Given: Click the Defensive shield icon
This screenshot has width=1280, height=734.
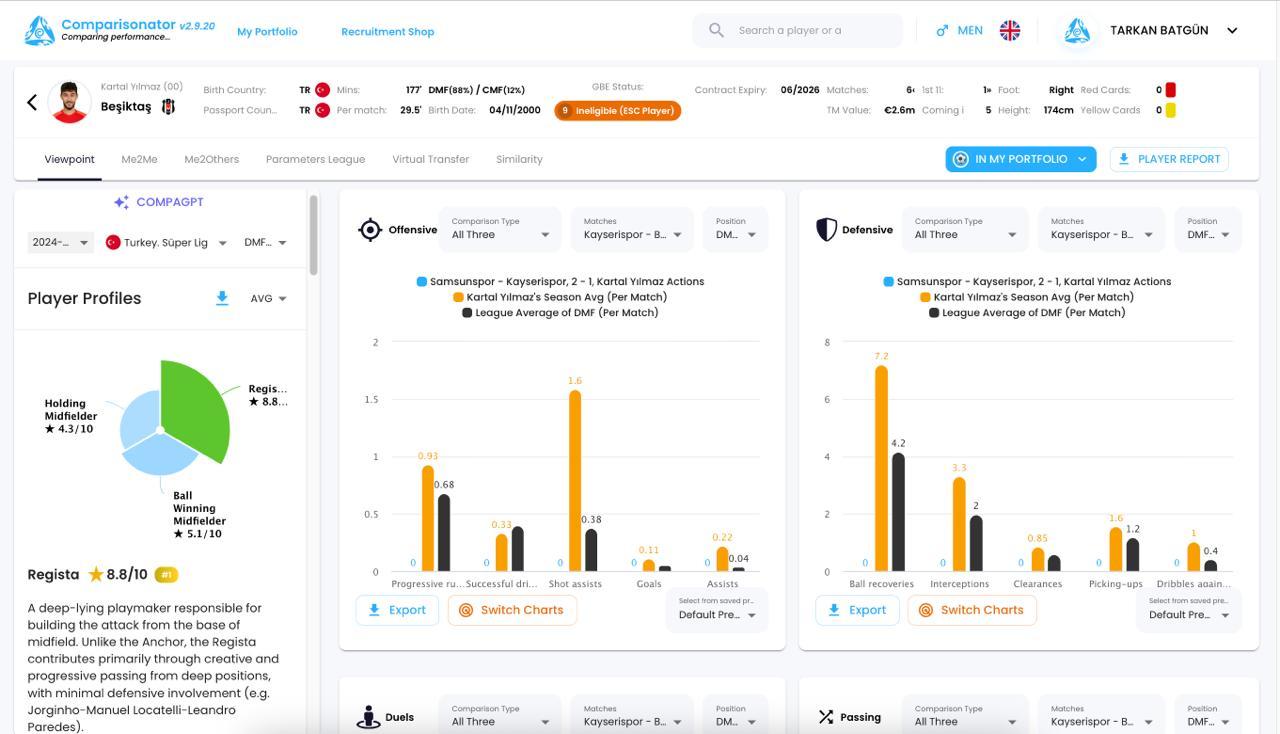Looking at the screenshot, I should click(x=826, y=230).
